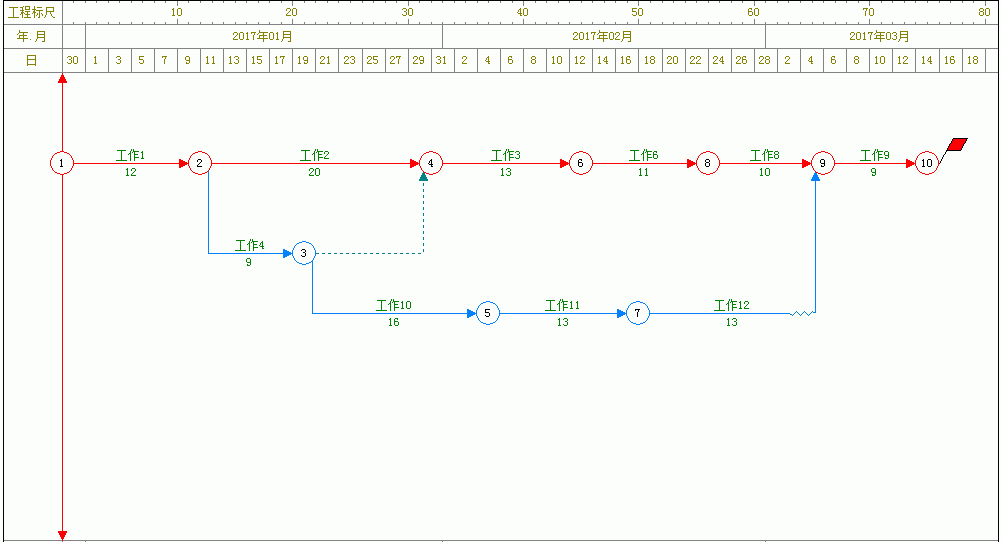This screenshot has width=1001, height=542.
Task: Click the 工作12 activity label
Action: point(732,305)
